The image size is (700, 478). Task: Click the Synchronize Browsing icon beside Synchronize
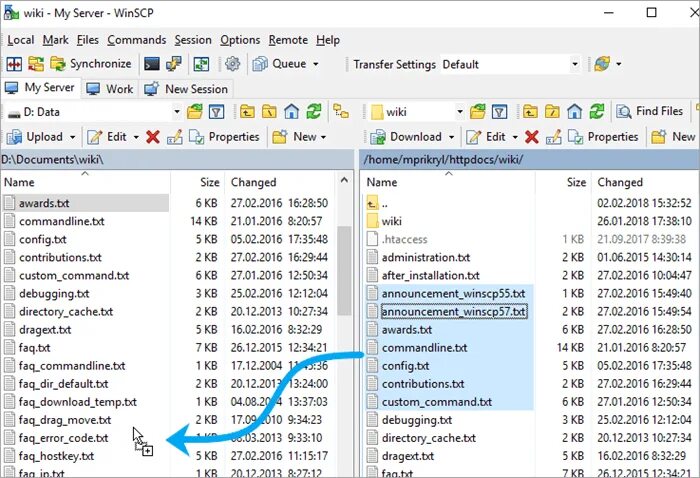tap(36, 64)
